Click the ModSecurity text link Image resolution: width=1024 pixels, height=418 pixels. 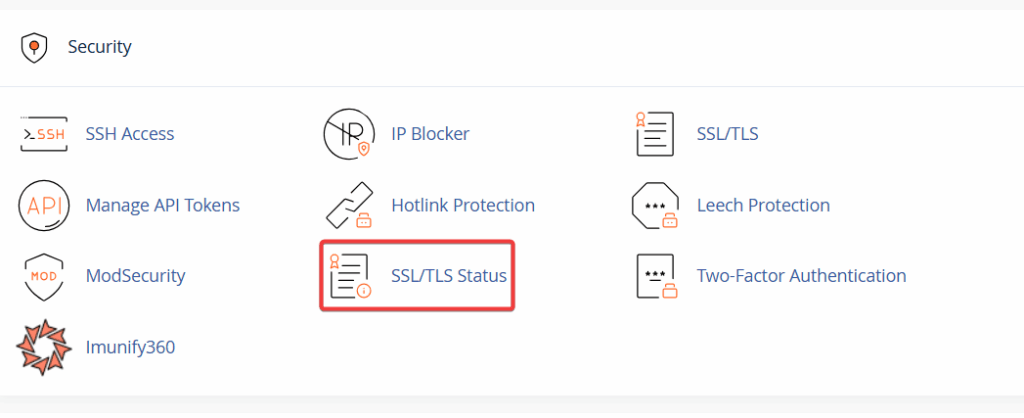click(136, 276)
